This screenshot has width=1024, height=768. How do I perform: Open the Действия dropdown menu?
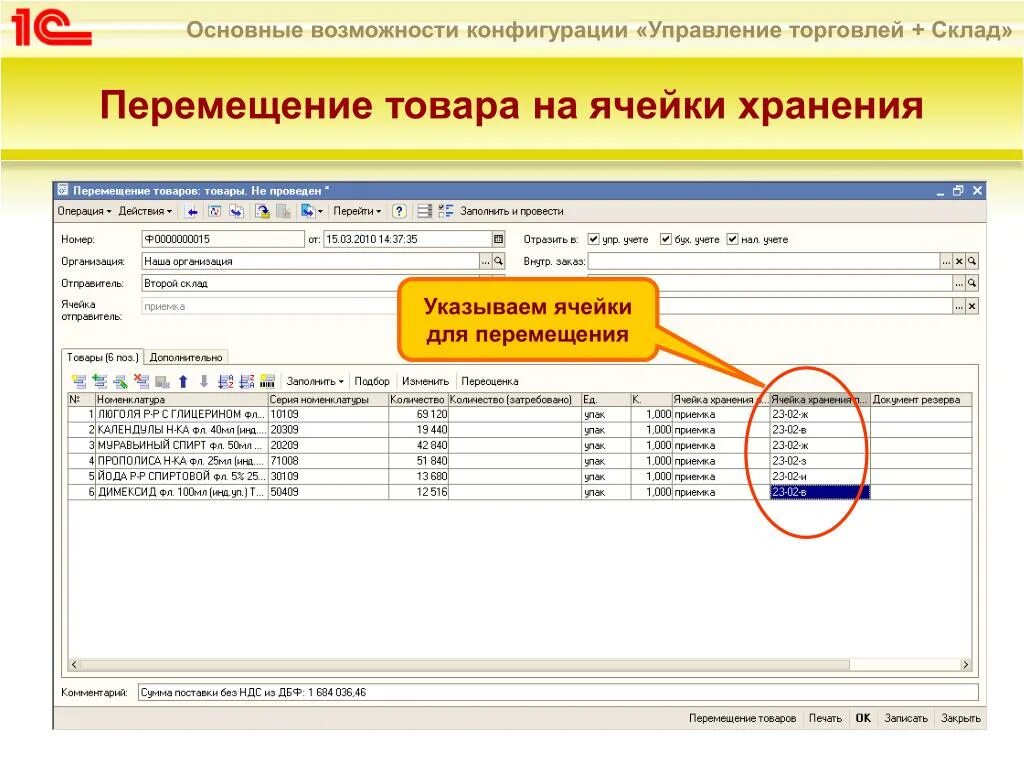click(x=145, y=211)
